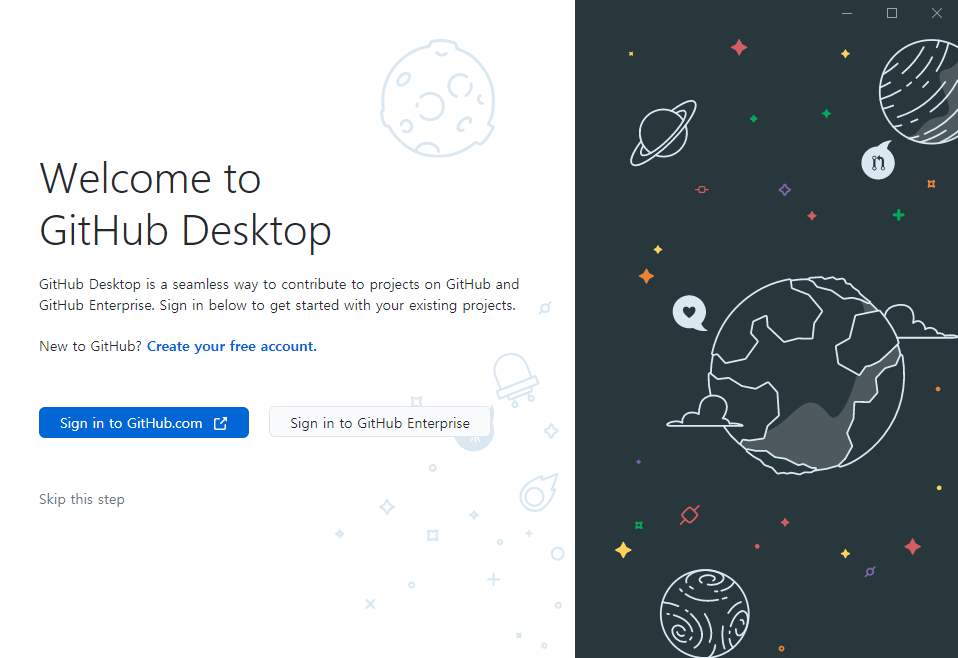Click Sign in to GitHub Enterprise button
Image resolution: width=958 pixels, height=658 pixels.
[x=379, y=423]
